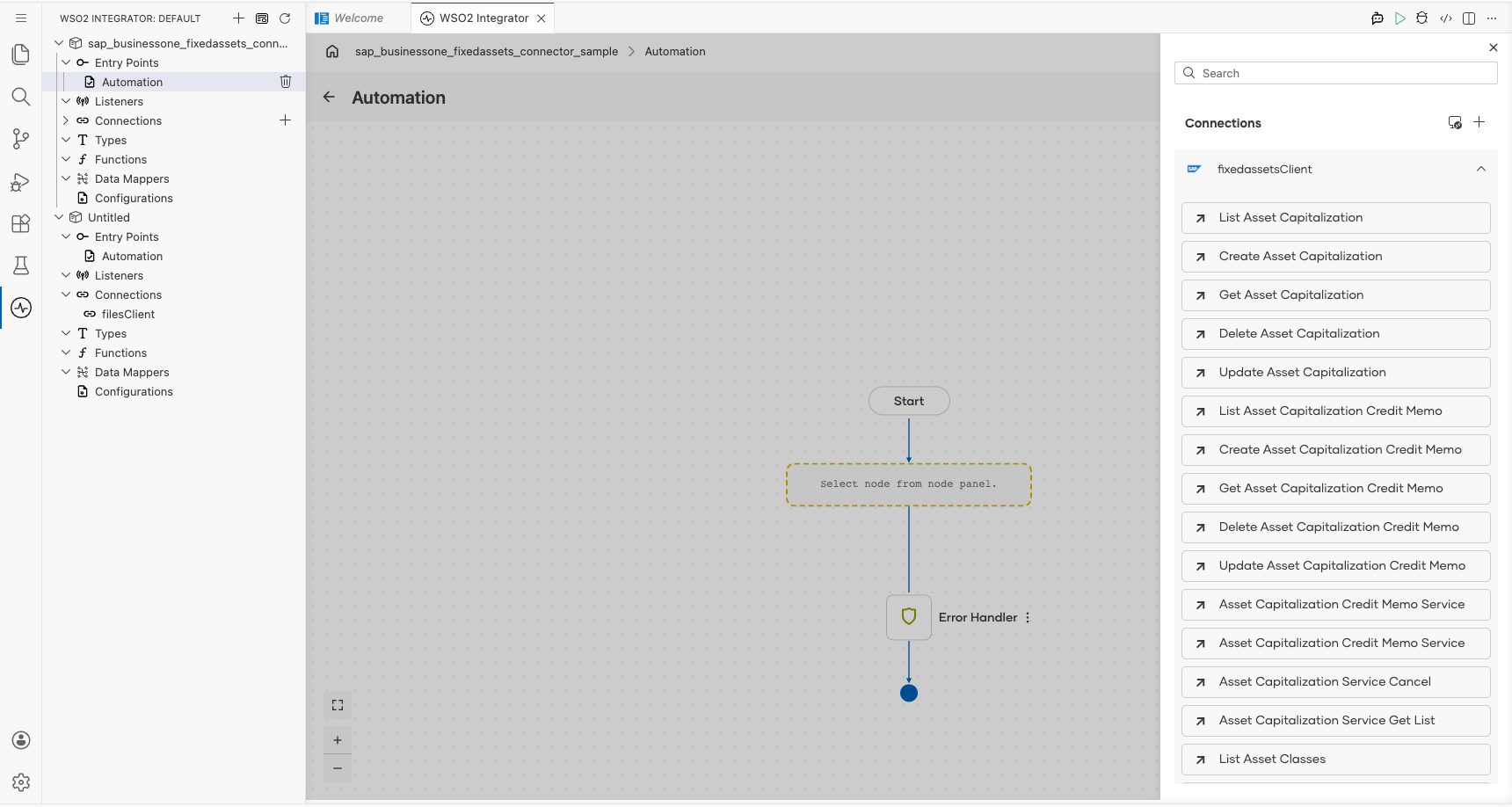The height and width of the screenshot is (807, 1512).
Task: Collapse Types under the Untitled project
Action: pyautogui.click(x=66, y=333)
